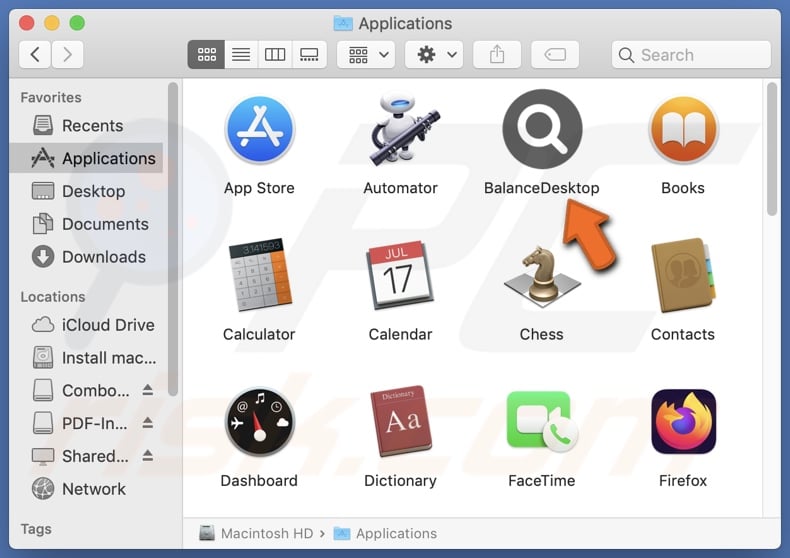Click the Books name label
Image resolution: width=790 pixels, height=558 pixels.
(683, 188)
